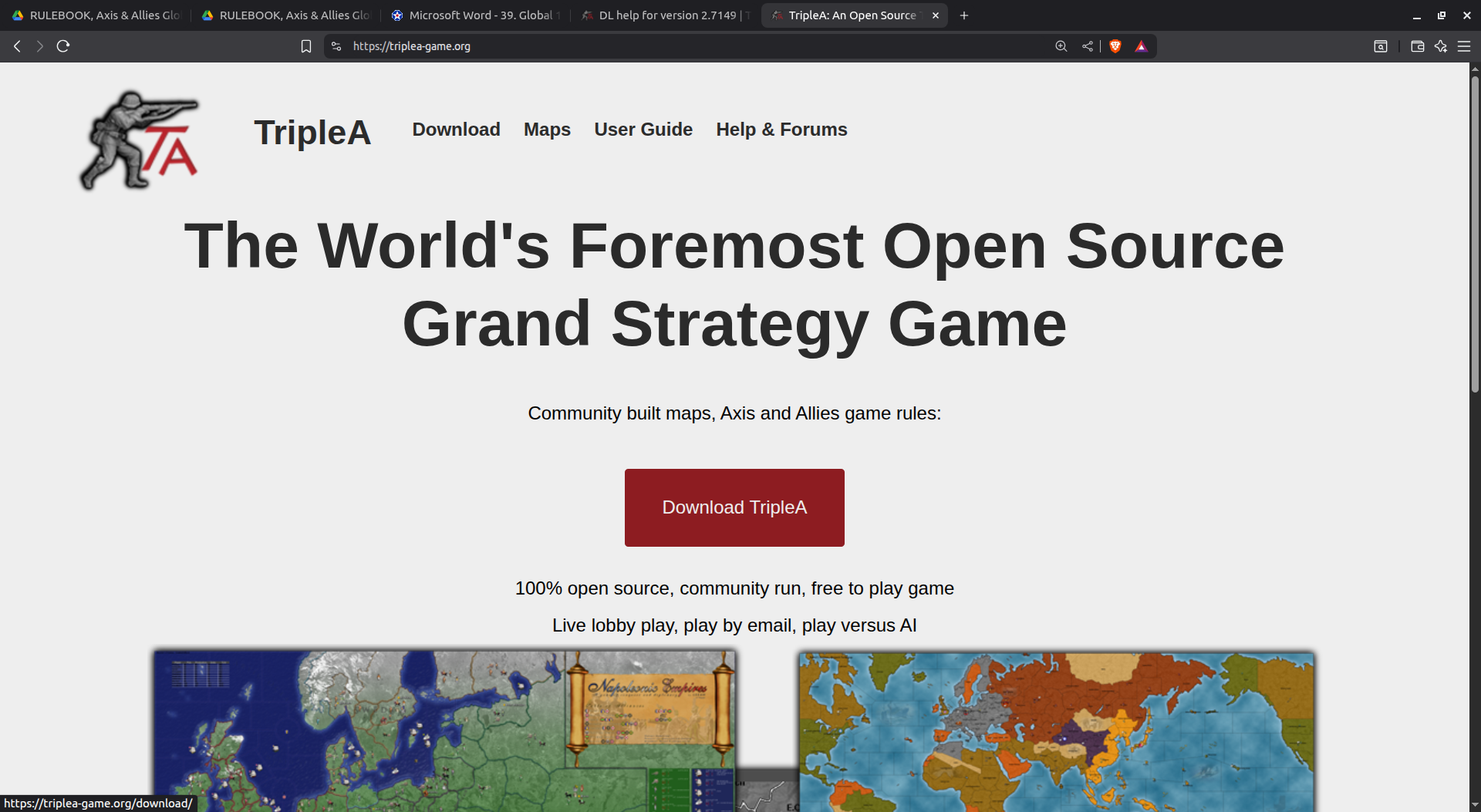Switch to first RULEBOOK Axis & Allies tab
This screenshot has width=1481, height=812.
point(96,15)
